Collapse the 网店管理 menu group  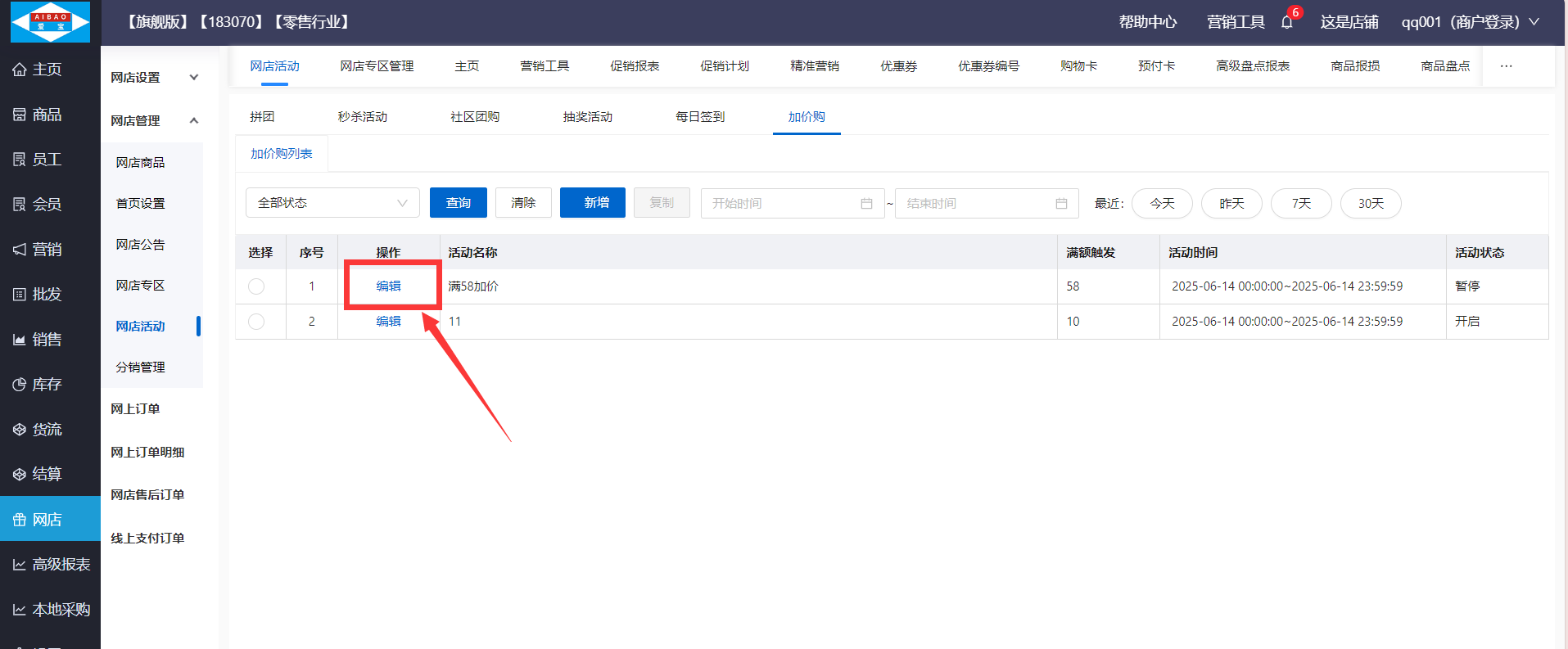154,121
